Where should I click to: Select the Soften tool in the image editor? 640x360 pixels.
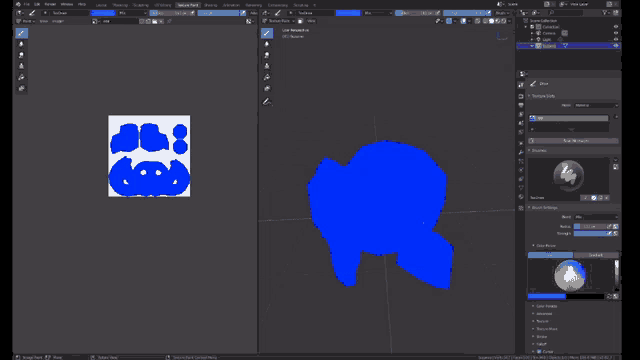[22, 44]
